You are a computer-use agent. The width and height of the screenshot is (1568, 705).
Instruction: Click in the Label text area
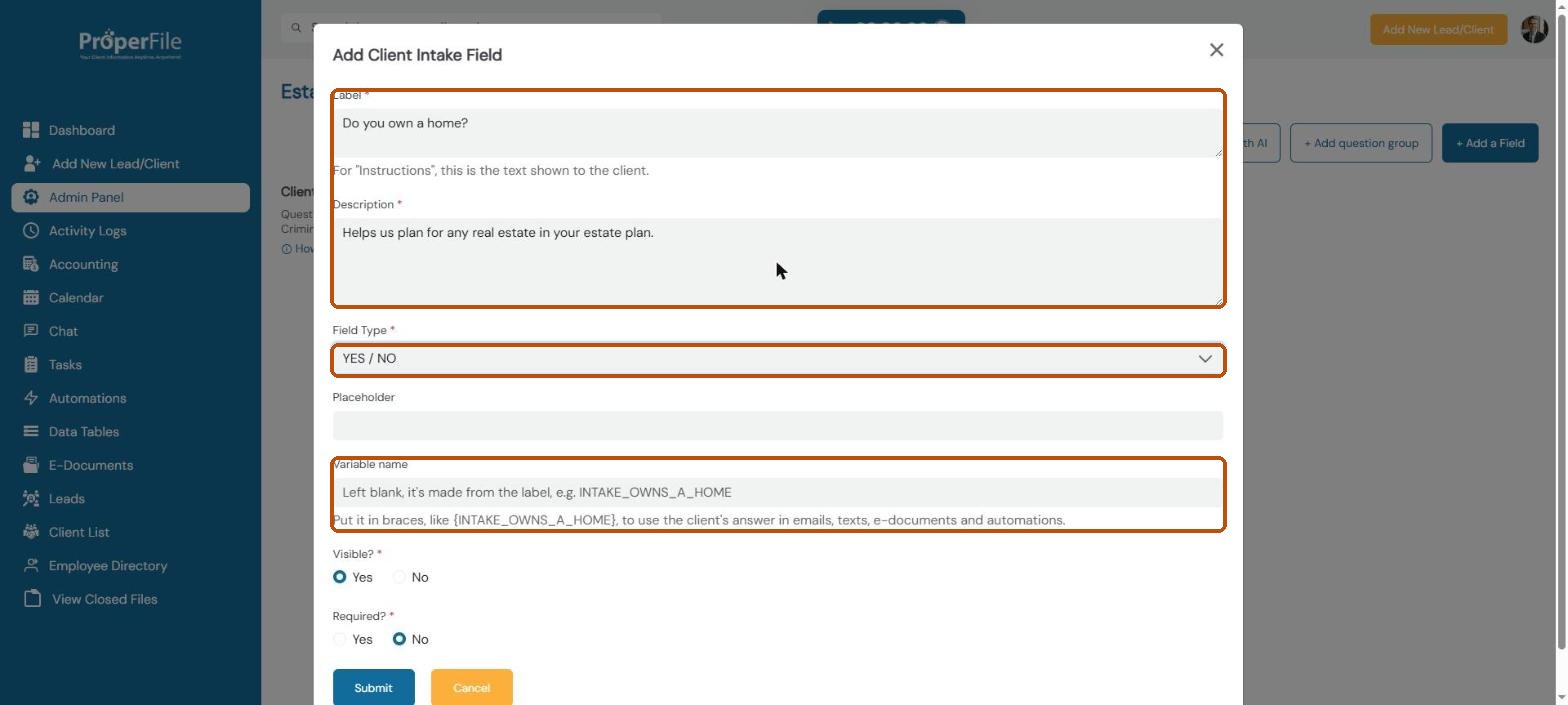[x=778, y=133]
